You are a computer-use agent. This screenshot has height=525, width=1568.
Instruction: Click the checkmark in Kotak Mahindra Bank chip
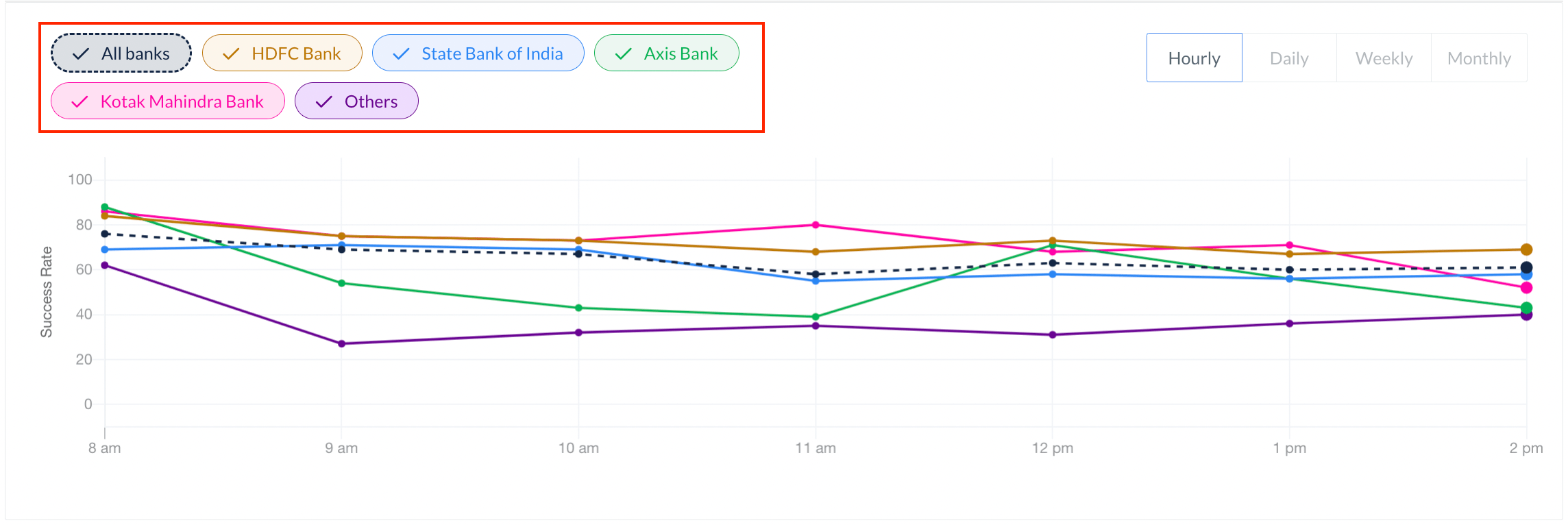pyautogui.click(x=79, y=101)
